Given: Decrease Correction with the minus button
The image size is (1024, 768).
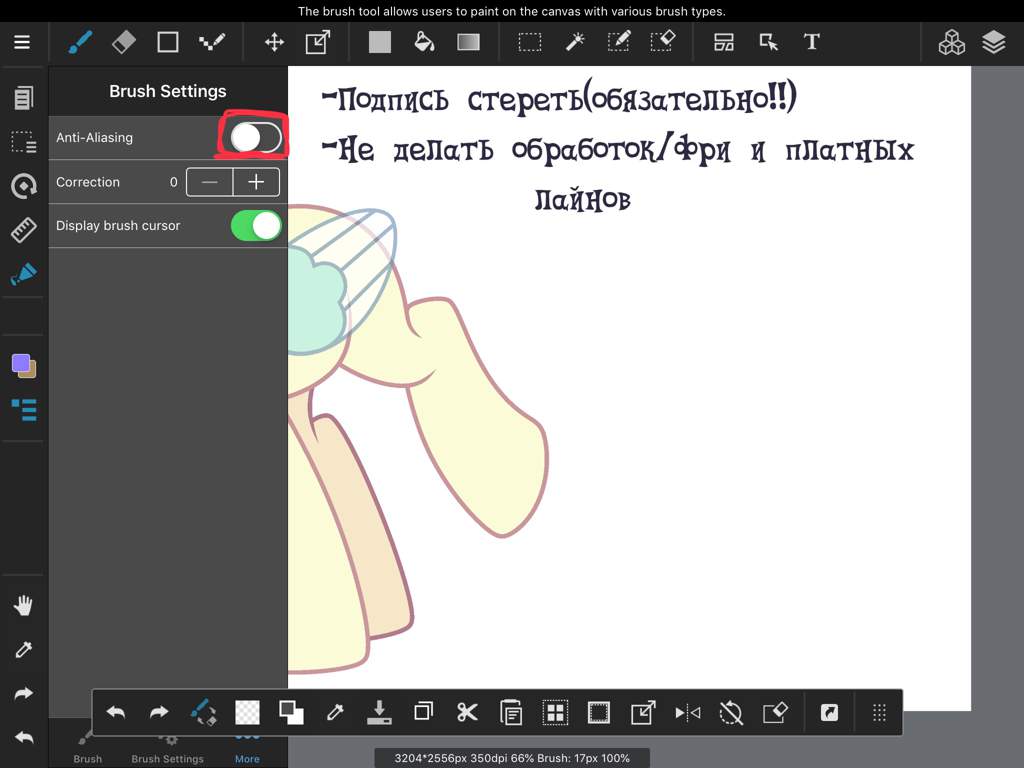Looking at the screenshot, I should (210, 182).
